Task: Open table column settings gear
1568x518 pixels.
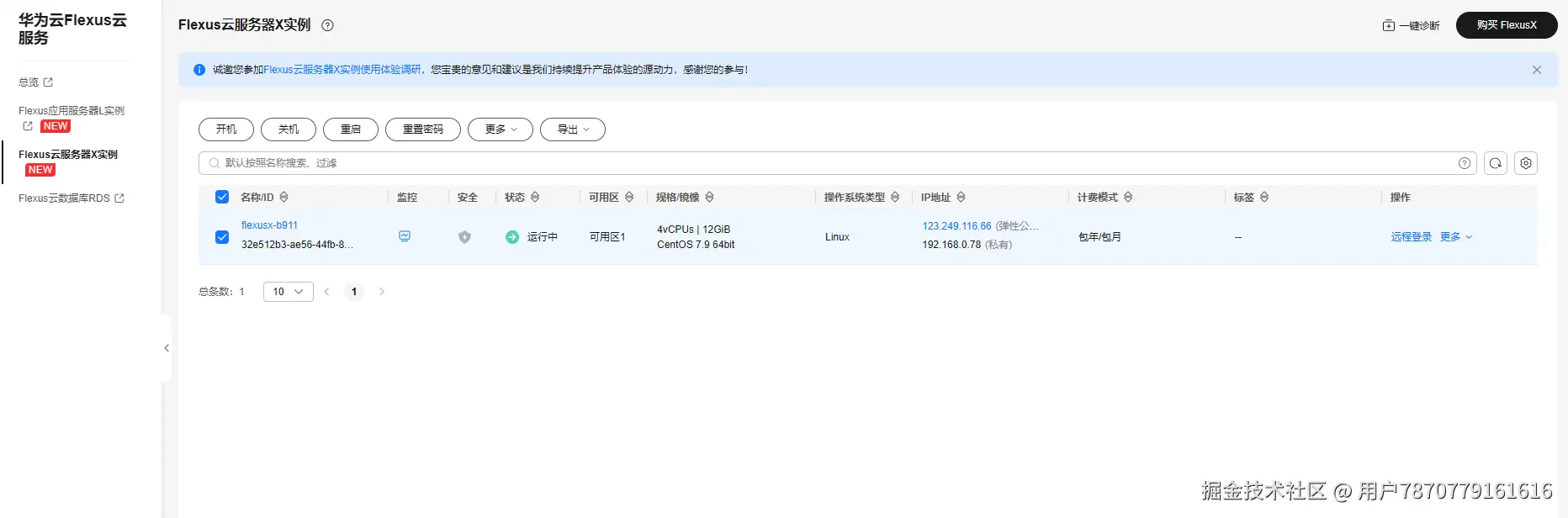Action: (1526, 163)
